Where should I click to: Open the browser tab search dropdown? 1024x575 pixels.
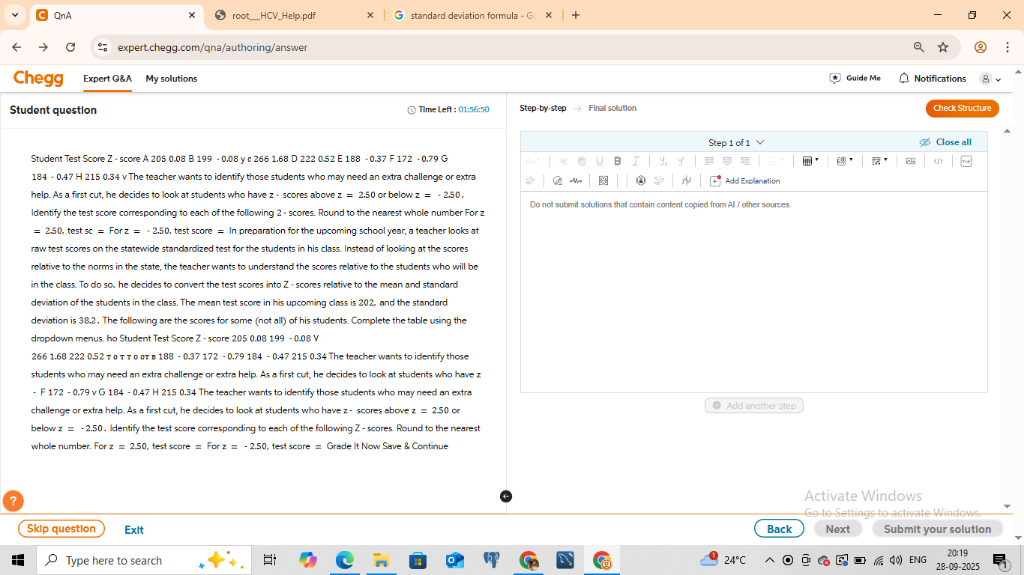[15, 15]
